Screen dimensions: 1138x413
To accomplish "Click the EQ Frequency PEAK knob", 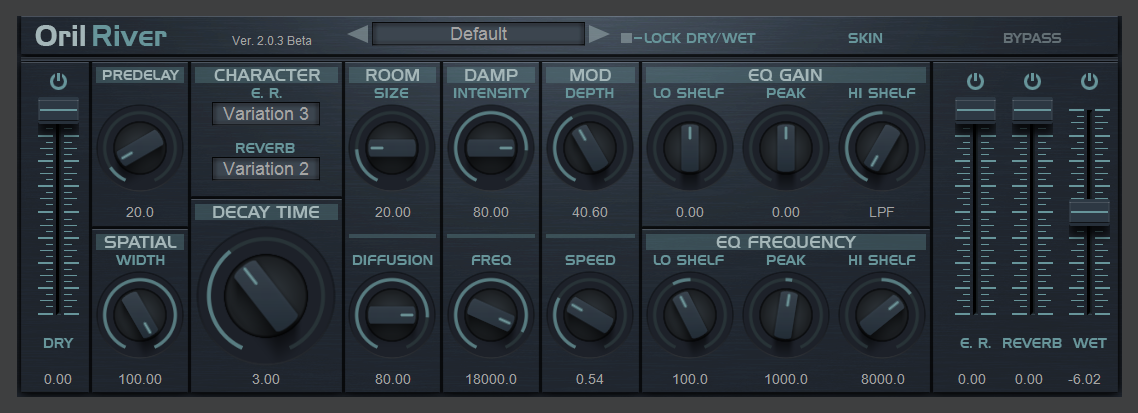I will [x=785, y=315].
